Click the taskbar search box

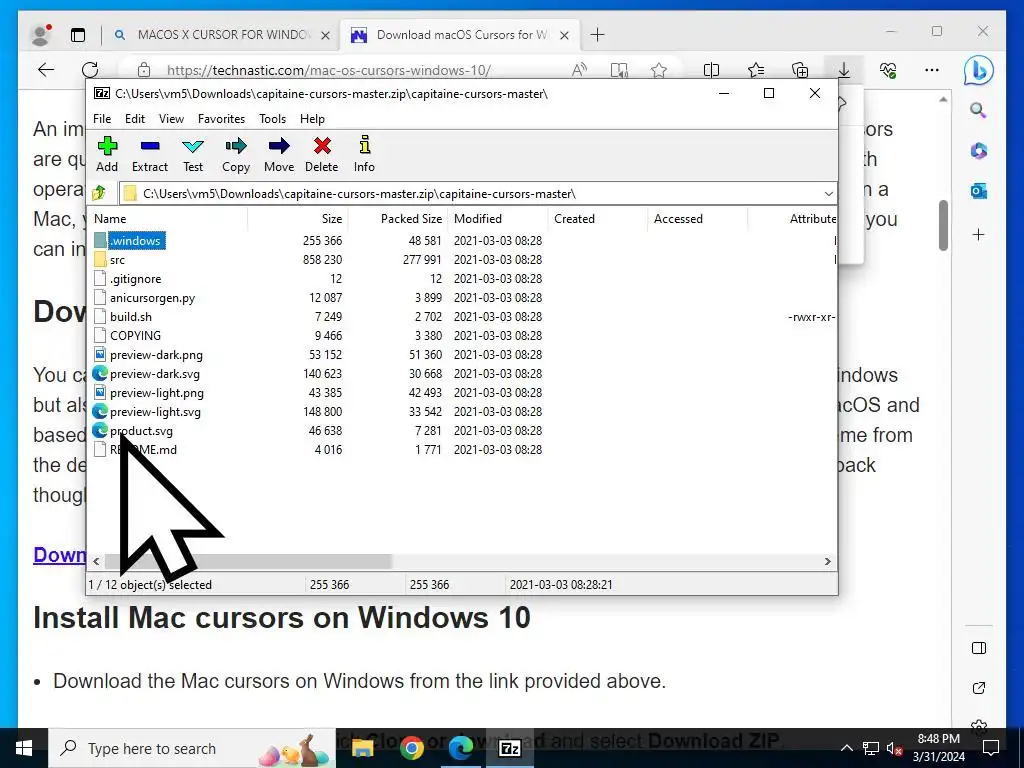(192, 748)
